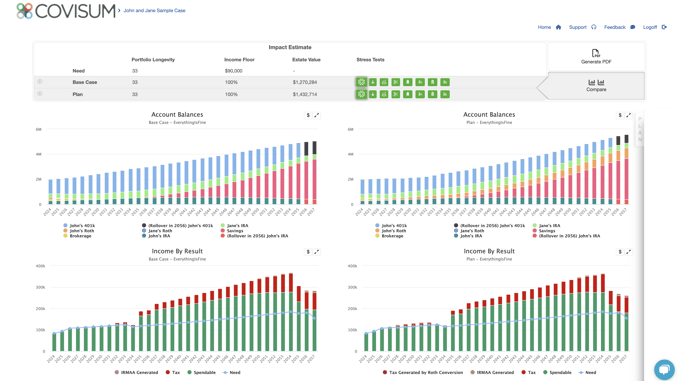
Task: Click the gear stress test icon in Base Case row
Action: pyautogui.click(x=361, y=82)
